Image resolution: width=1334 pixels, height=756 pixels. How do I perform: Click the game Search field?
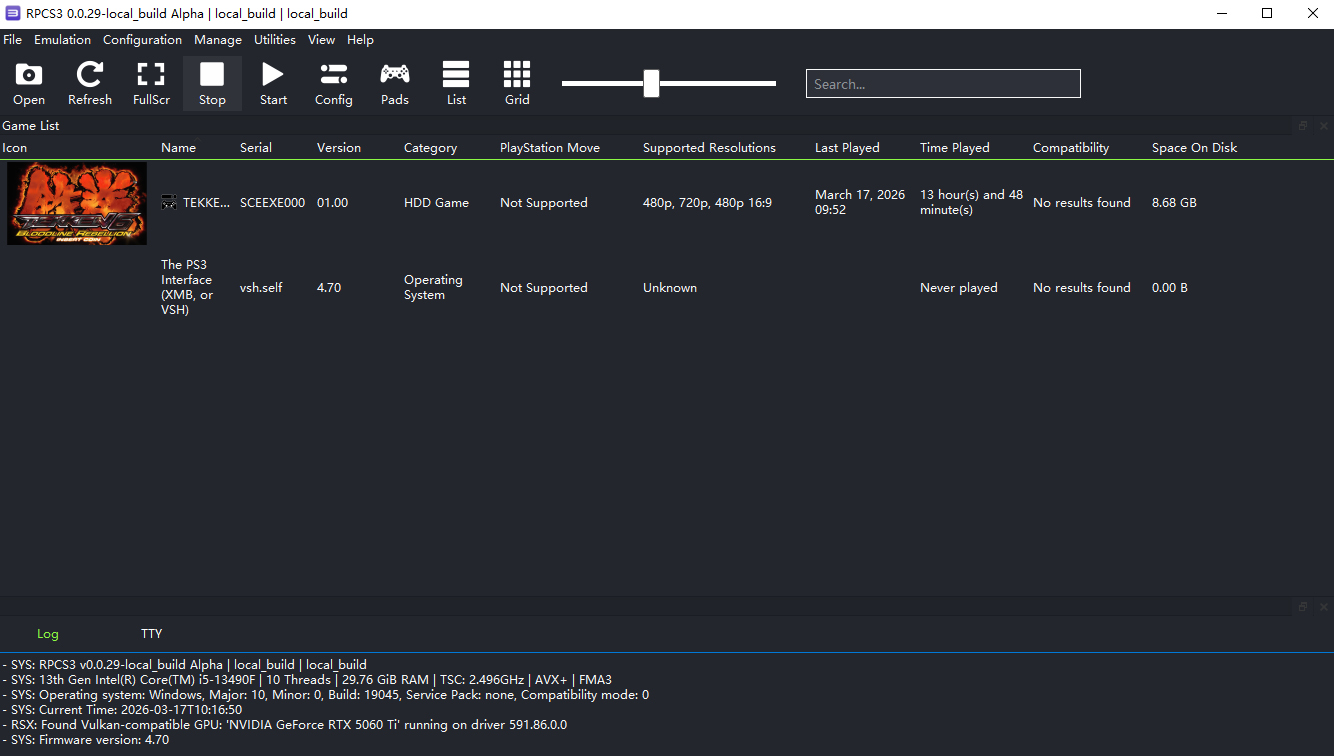click(942, 84)
